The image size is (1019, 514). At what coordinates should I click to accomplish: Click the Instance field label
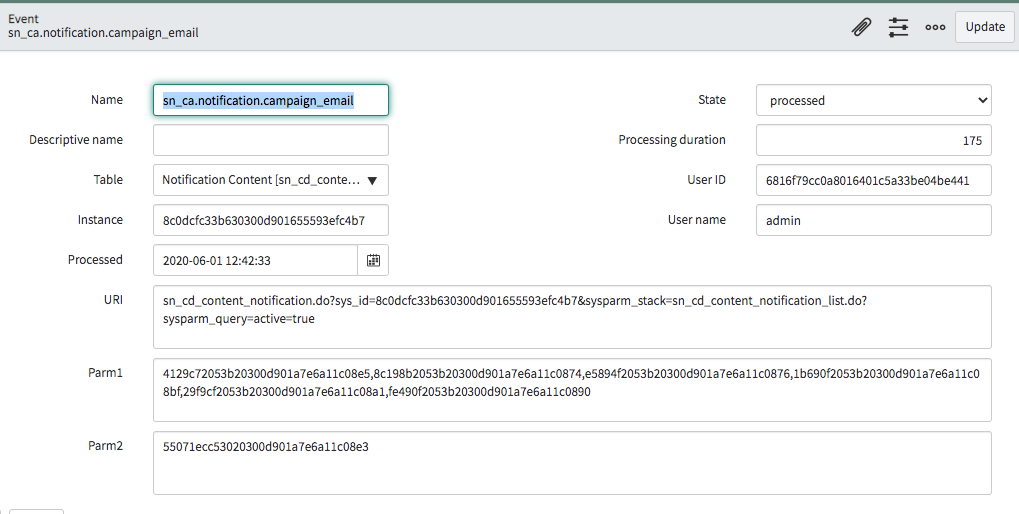(x=100, y=220)
